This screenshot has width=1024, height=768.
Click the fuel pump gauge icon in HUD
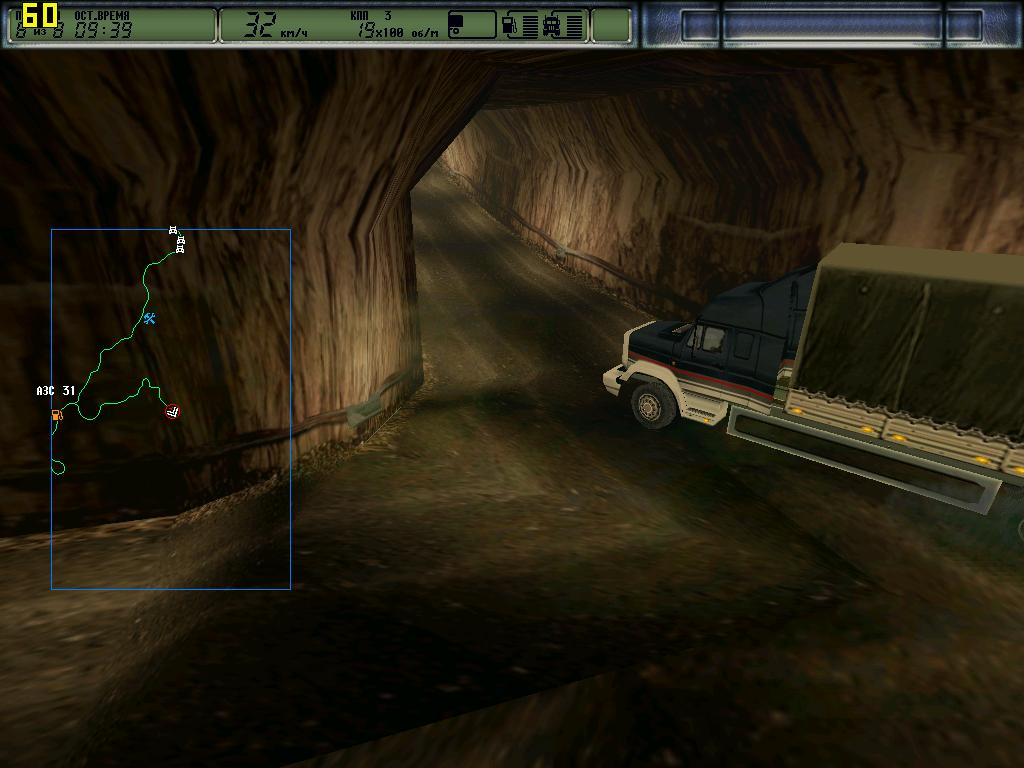(x=509, y=26)
